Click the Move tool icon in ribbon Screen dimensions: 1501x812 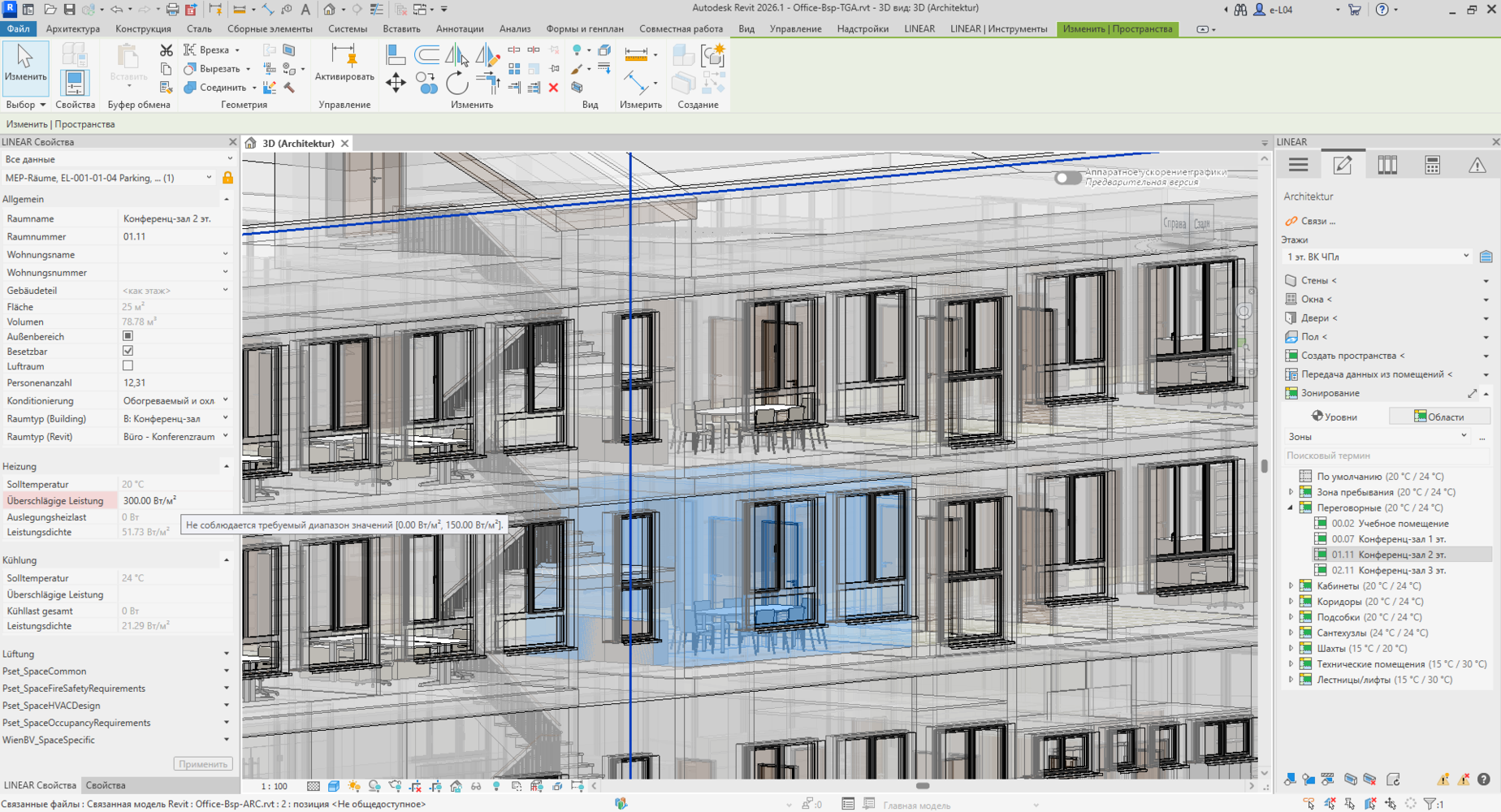coord(396,83)
